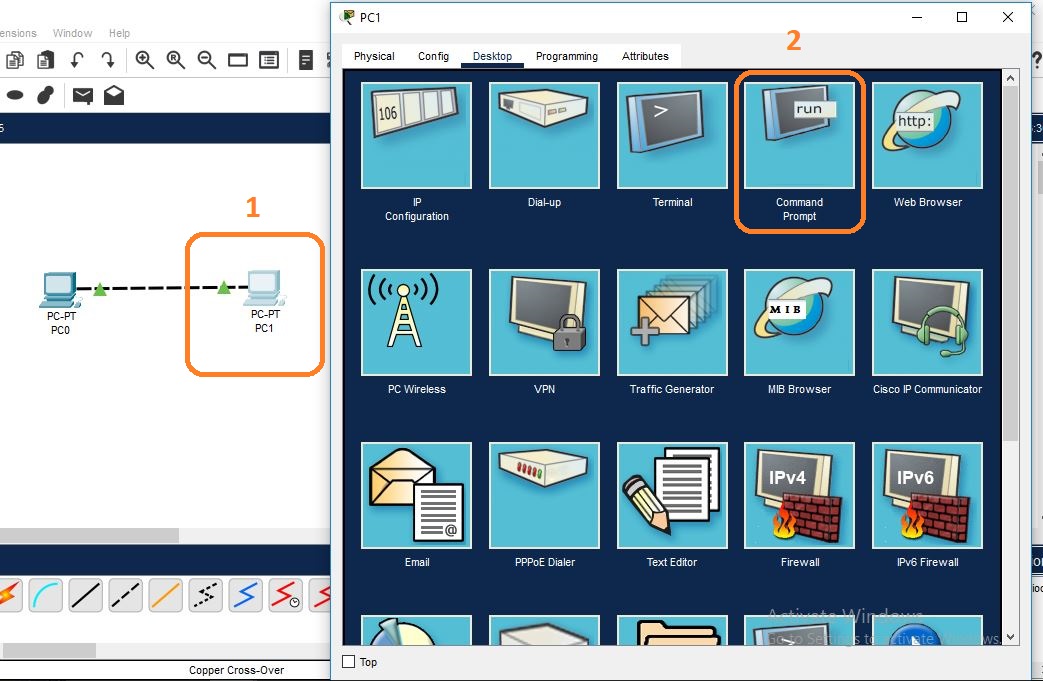Click the down arrow on the vertical scrollbar

click(x=1010, y=636)
